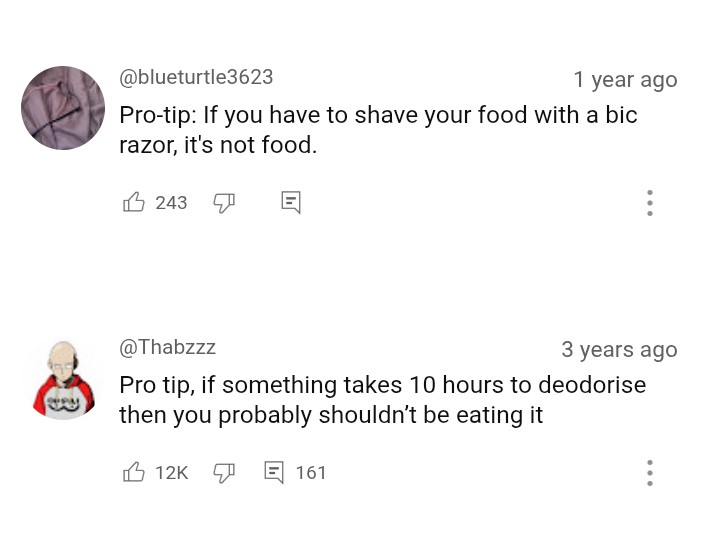720x537 pixels.
Task: Open three-dot menu for Thabzzz's comment
Action: pos(650,473)
